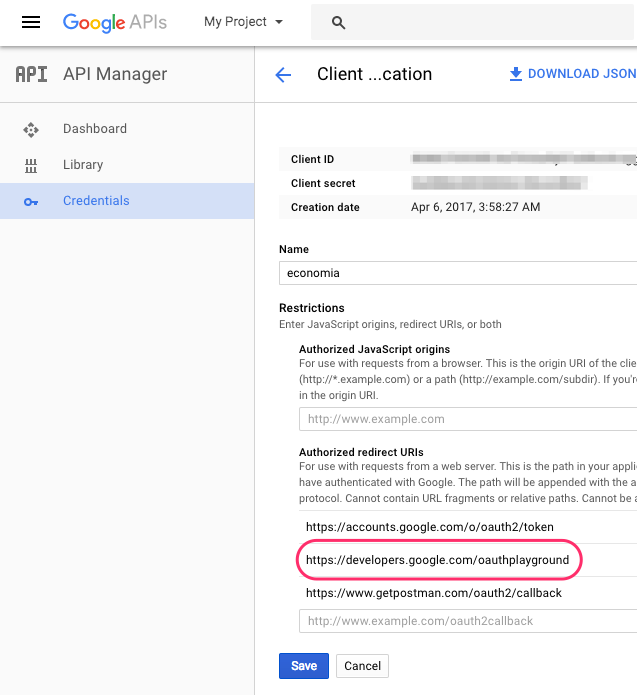
Task: Select the oauthplayground redirect URI
Action: (438, 560)
